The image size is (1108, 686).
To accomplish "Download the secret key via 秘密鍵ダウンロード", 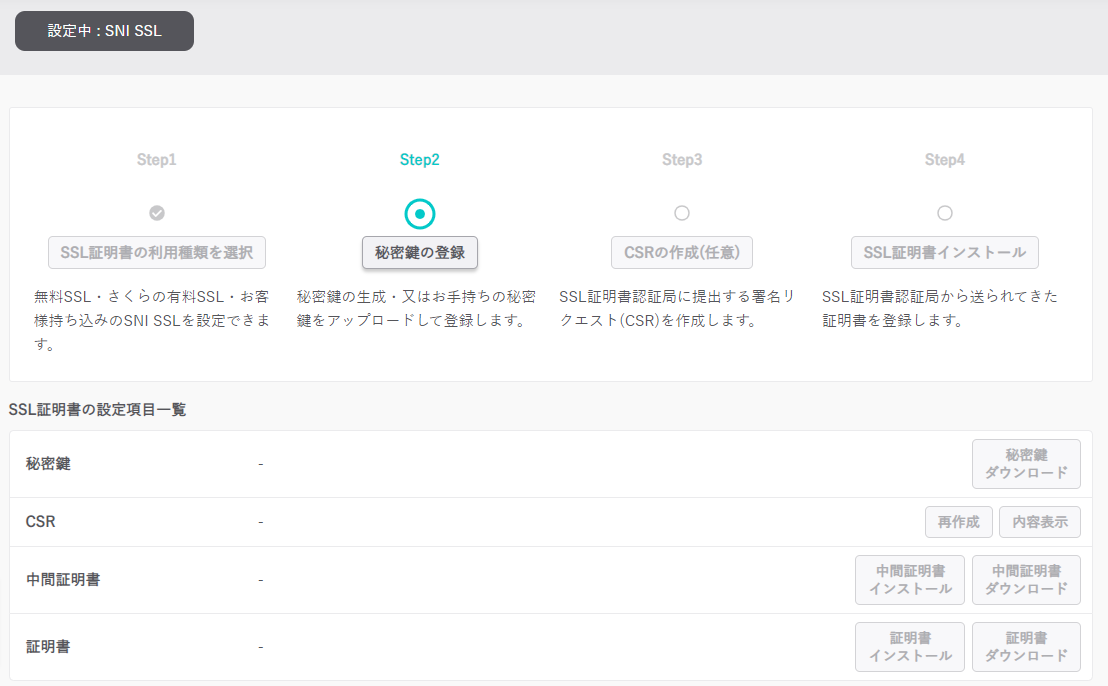I will click(1026, 464).
